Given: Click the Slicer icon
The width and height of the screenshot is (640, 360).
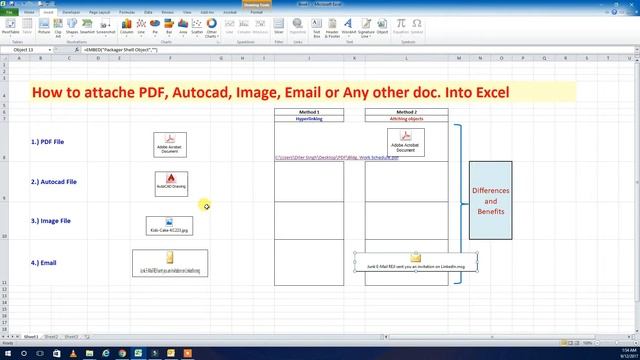Looking at the screenshot, I should coord(278,26).
